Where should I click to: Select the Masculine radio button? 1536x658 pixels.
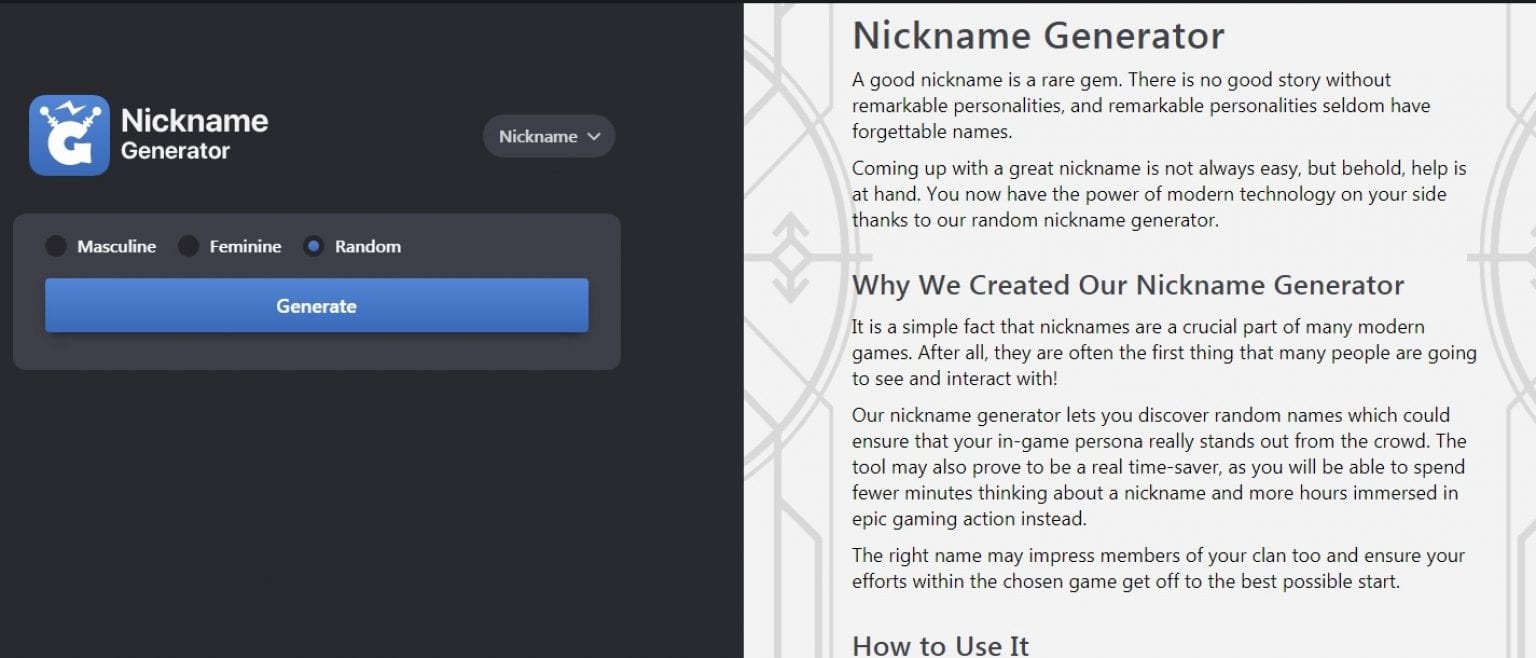tap(56, 246)
